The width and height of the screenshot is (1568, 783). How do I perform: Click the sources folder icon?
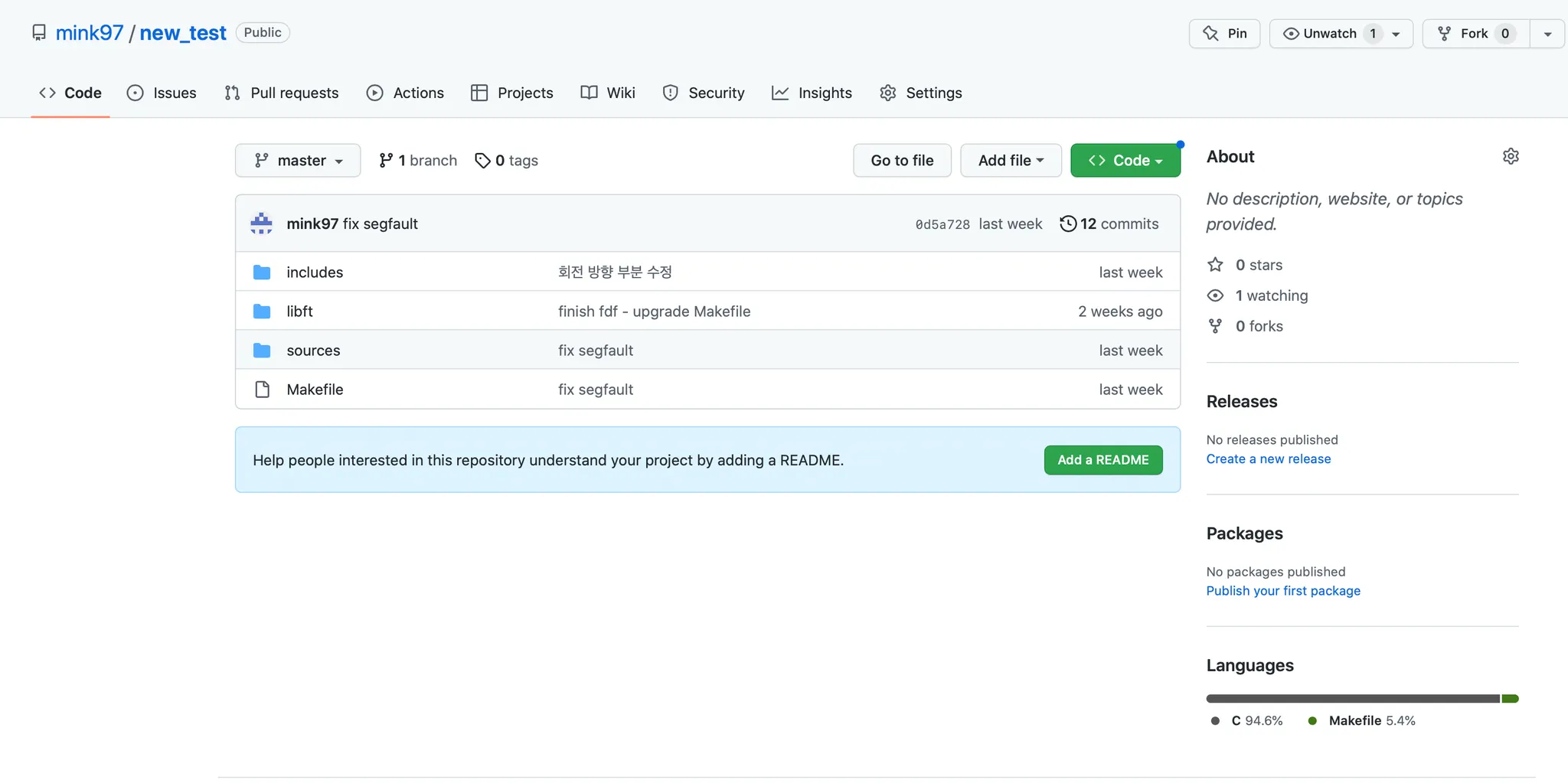pyautogui.click(x=262, y=350)
